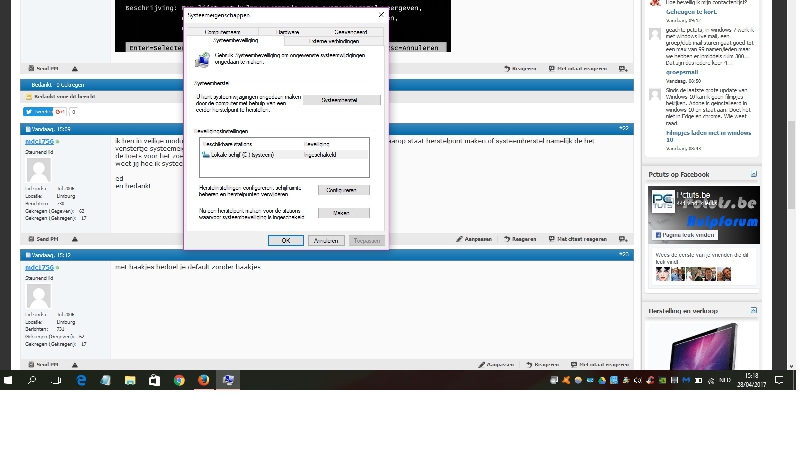Open File Explorer from the taskbar
The image size is (800, 450).
[x=130, y=380]
